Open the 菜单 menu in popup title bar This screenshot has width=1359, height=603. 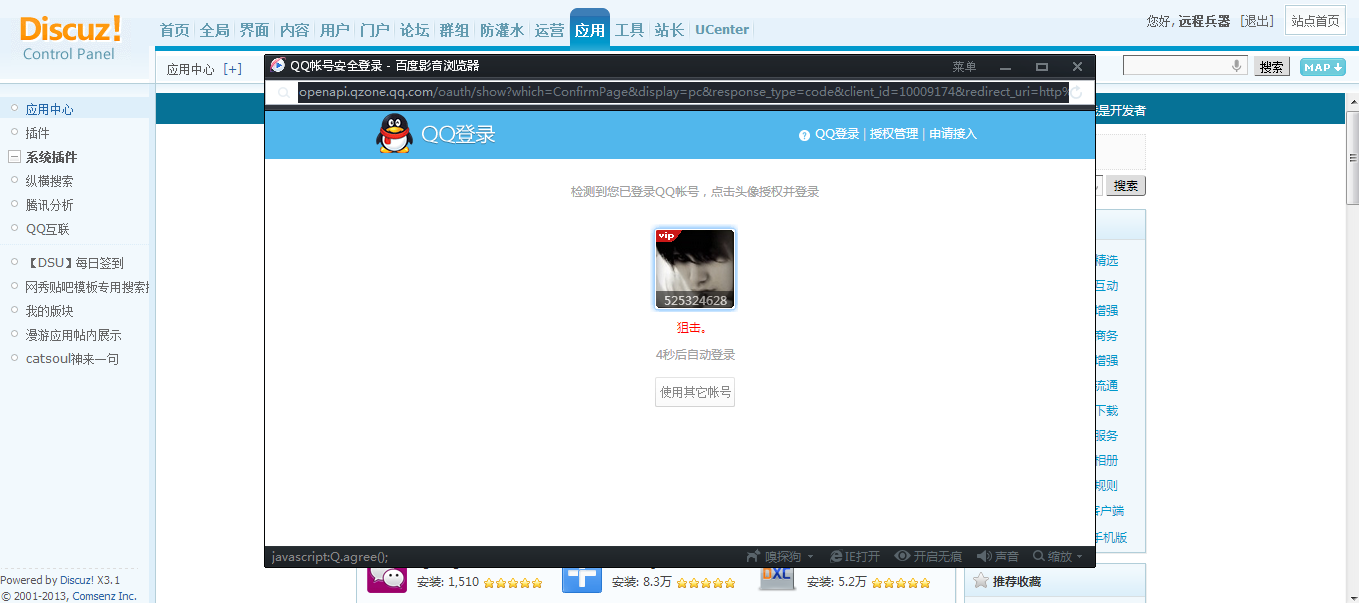pos(964,66)
